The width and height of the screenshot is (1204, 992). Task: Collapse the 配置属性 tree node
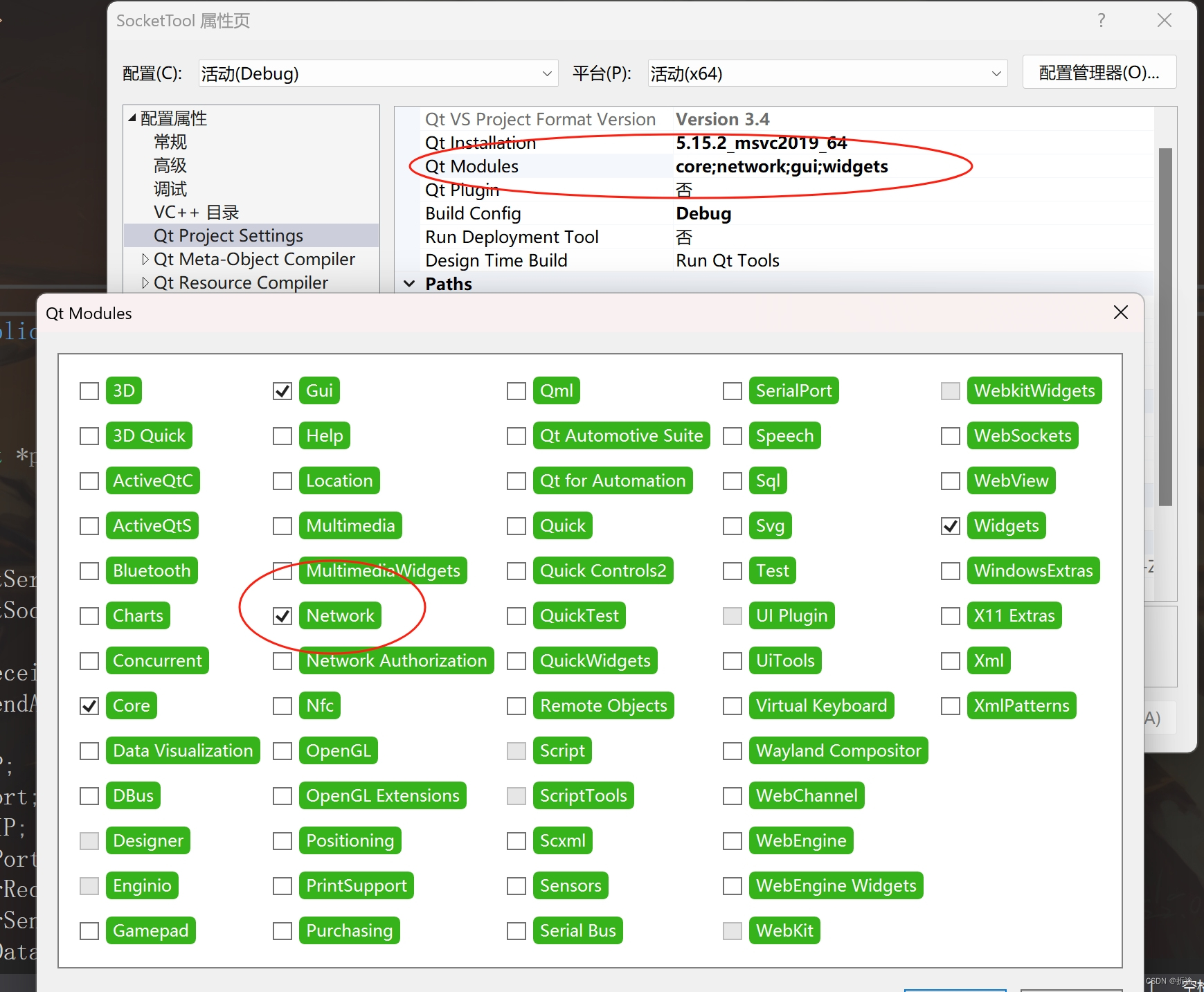click(x=132, y=118)
